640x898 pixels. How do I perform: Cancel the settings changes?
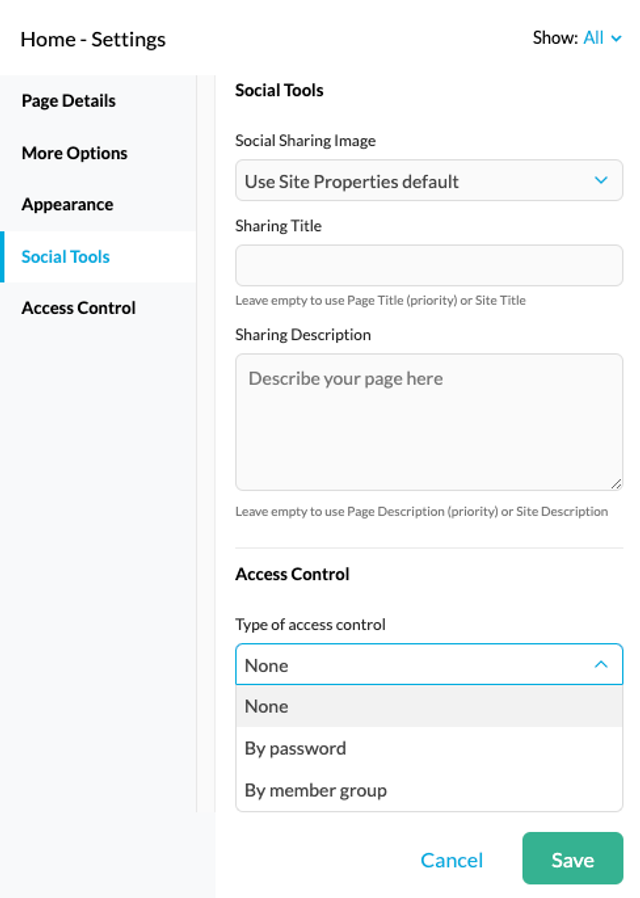click(452, 860)
